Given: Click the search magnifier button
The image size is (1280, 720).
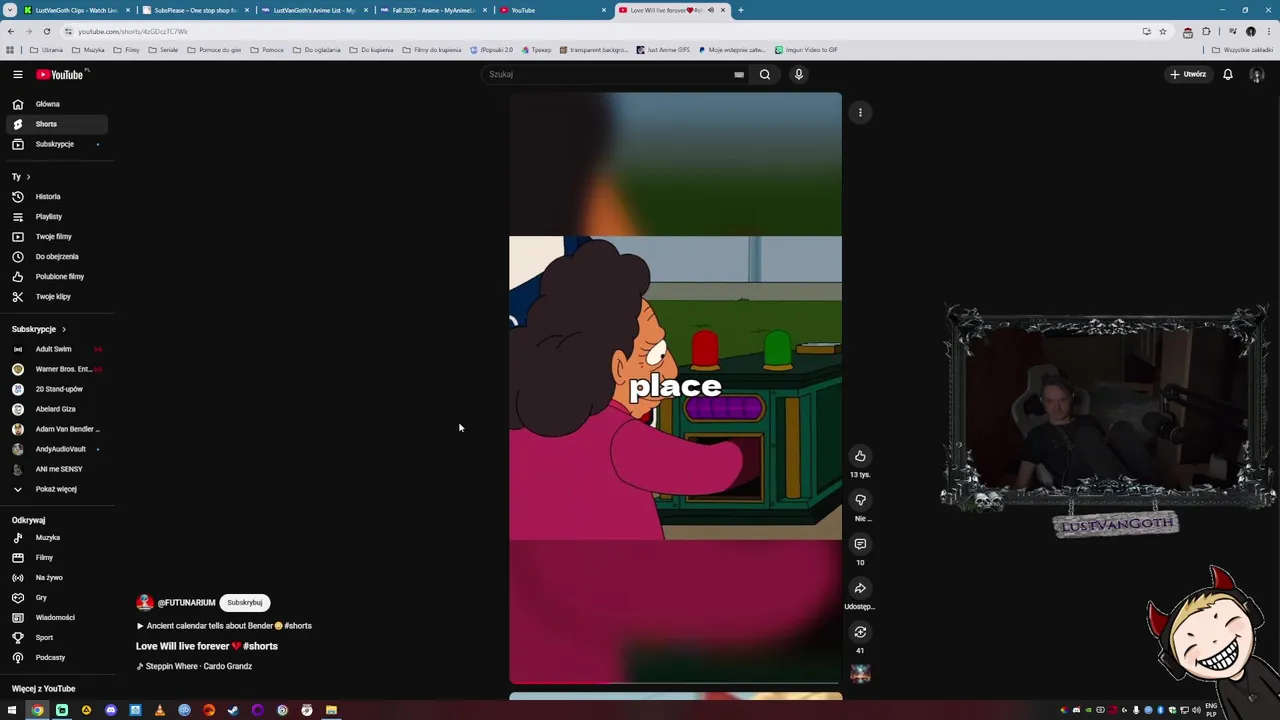Looking at the screenshot, I should (765, 74).
